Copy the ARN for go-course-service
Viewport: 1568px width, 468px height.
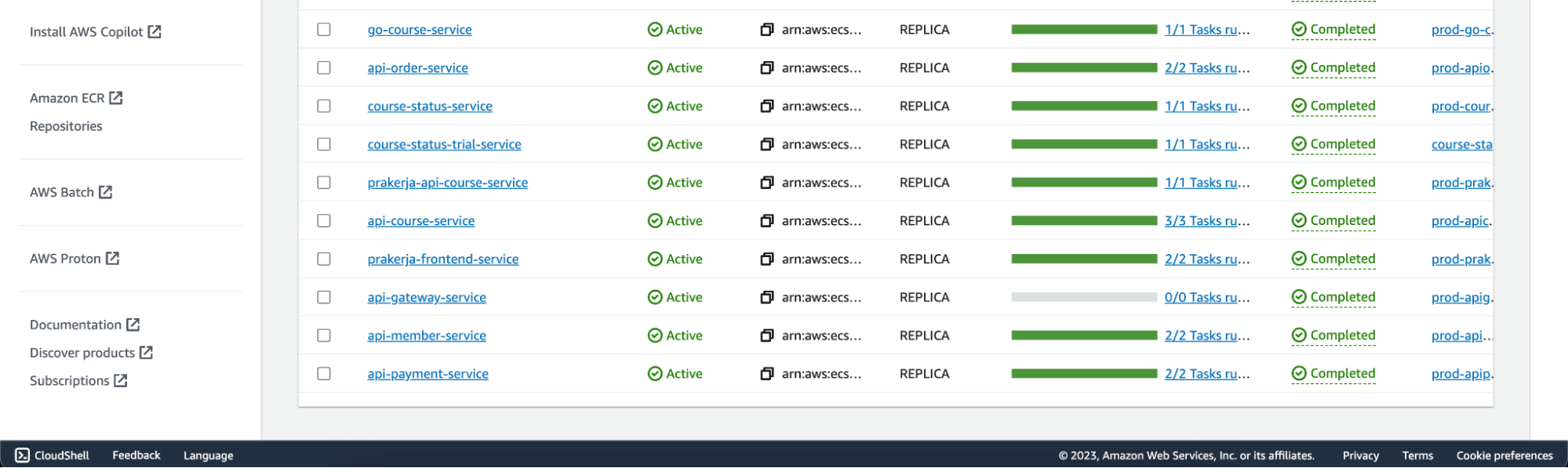click(766, 30)
